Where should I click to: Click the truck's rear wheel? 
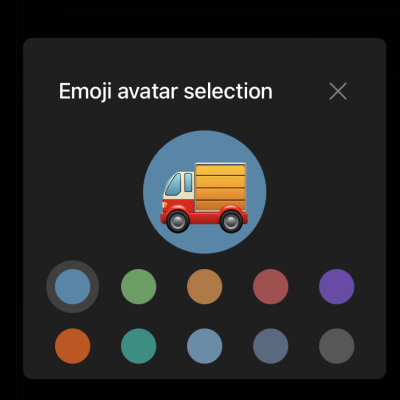231,221
